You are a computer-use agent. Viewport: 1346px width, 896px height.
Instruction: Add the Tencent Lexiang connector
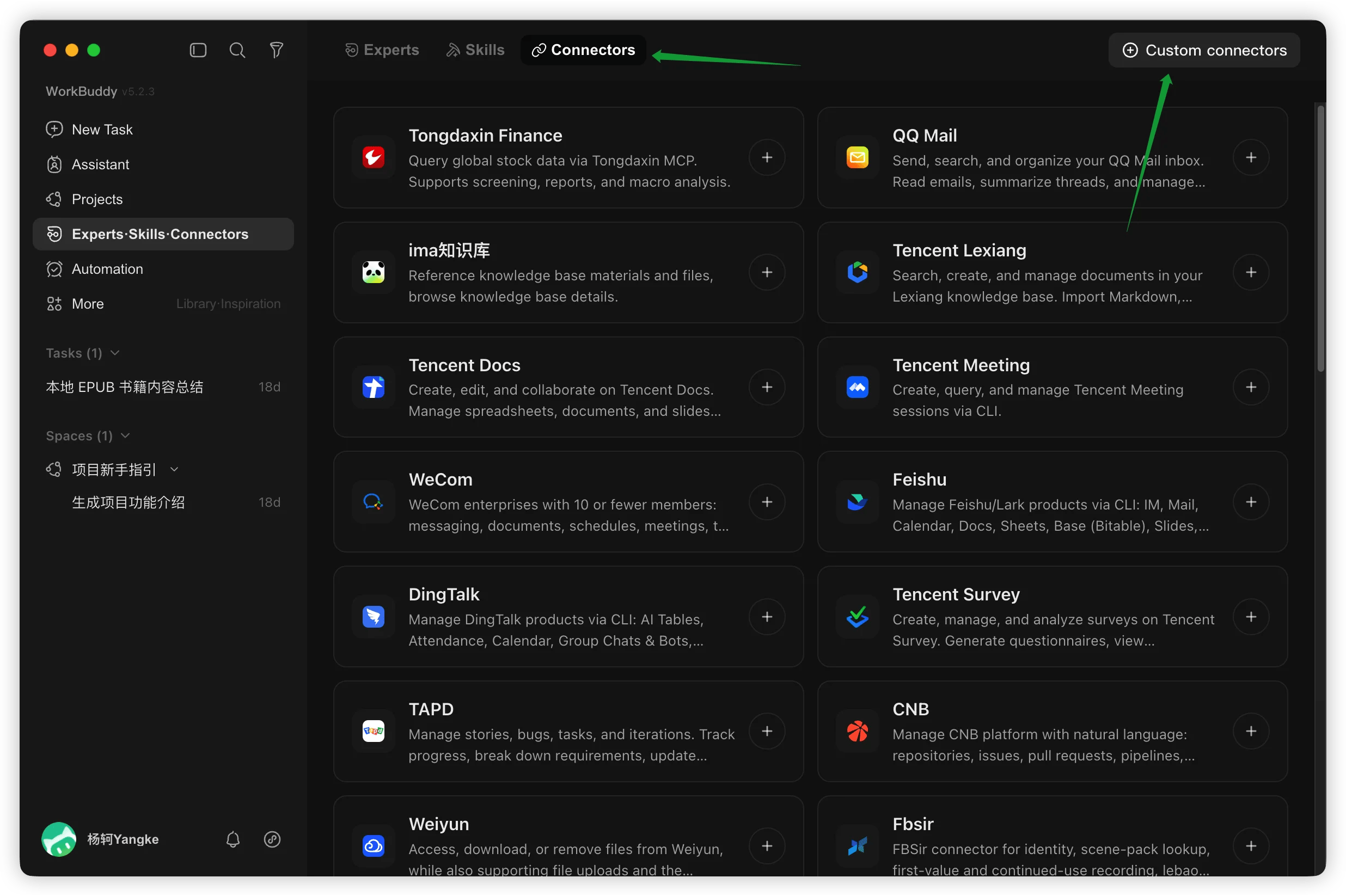(1251, 272)
